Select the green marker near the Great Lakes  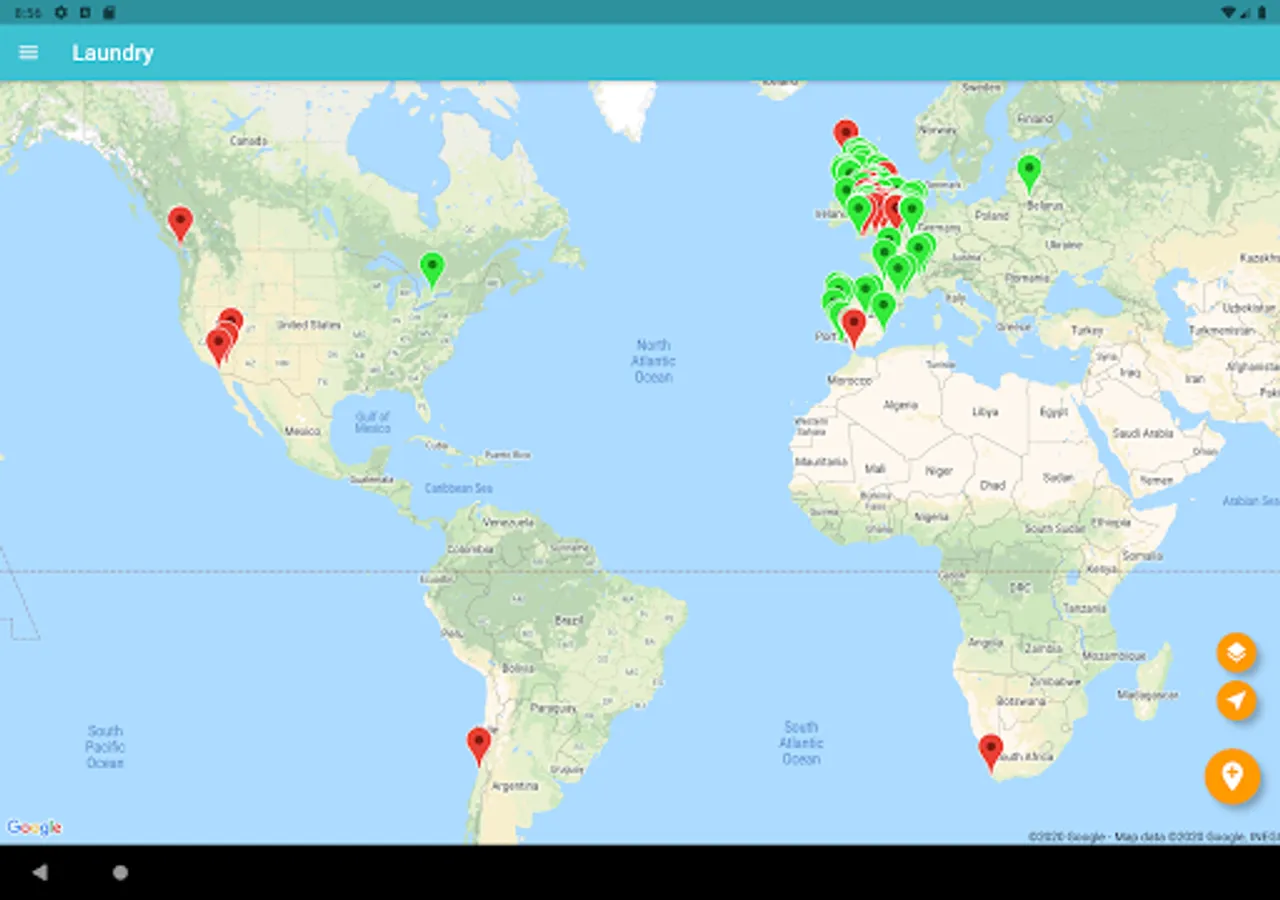coord(432,269)
